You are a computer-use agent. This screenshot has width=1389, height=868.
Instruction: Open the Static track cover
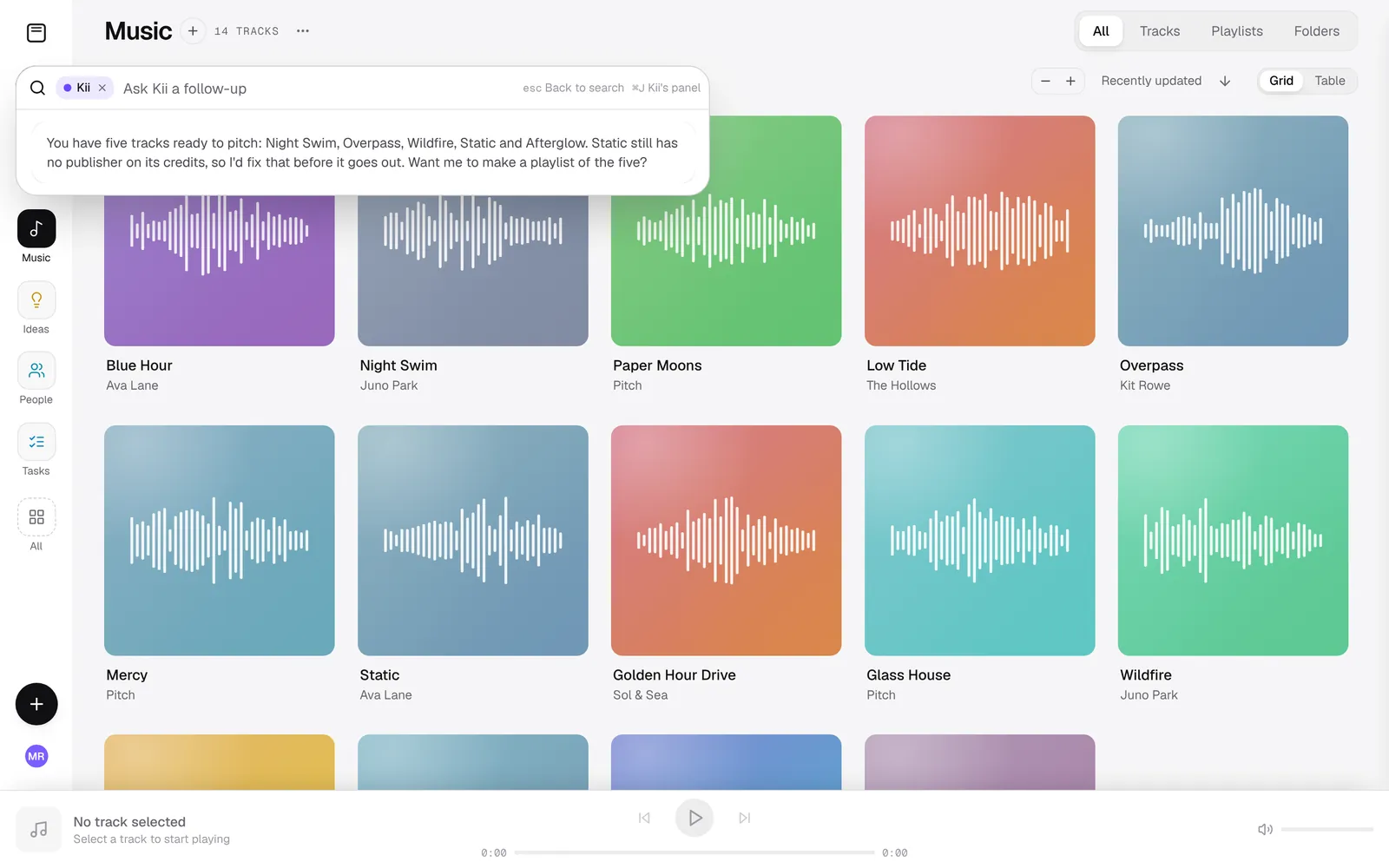[x=472, y=540]
